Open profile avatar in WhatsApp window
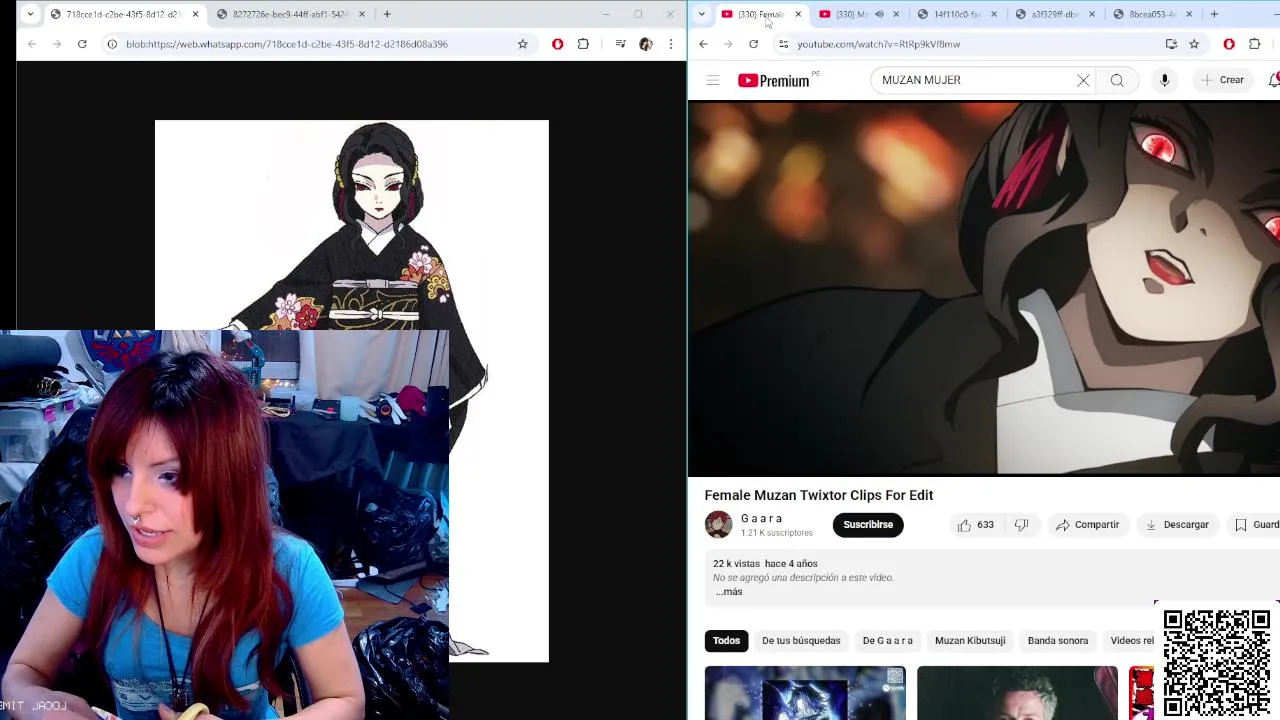This screenshot has height=720, width=1280. click(646, 44)
